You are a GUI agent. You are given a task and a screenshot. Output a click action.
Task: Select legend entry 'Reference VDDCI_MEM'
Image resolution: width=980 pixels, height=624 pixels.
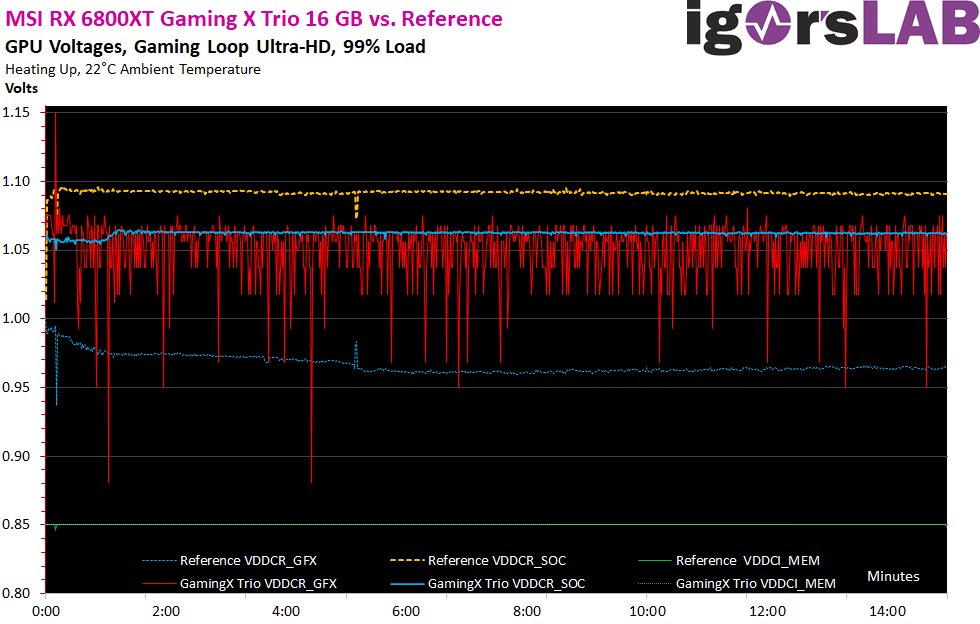click(748, 561)
